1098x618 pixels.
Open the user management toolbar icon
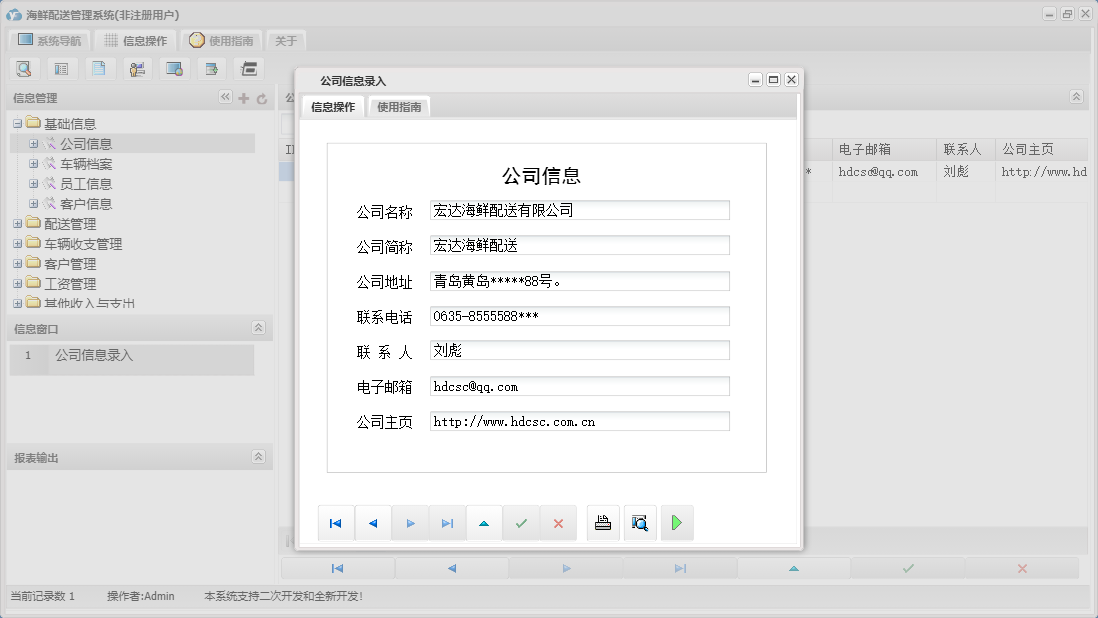[137, 68]
